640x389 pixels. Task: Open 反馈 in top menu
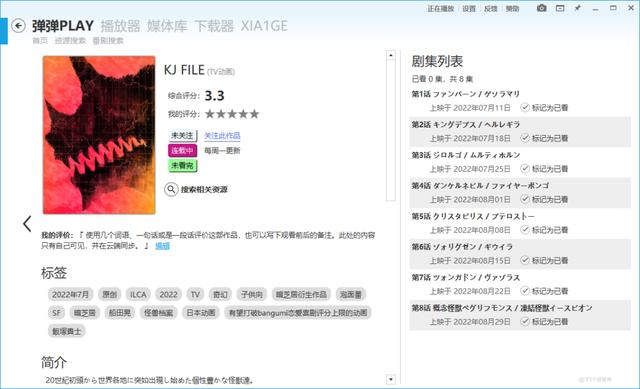point(491,9)
